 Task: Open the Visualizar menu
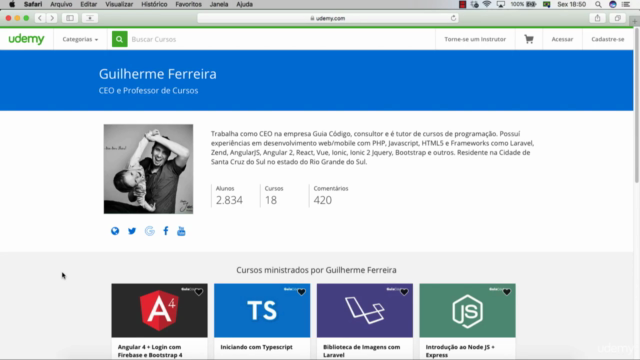pos(119,4)
